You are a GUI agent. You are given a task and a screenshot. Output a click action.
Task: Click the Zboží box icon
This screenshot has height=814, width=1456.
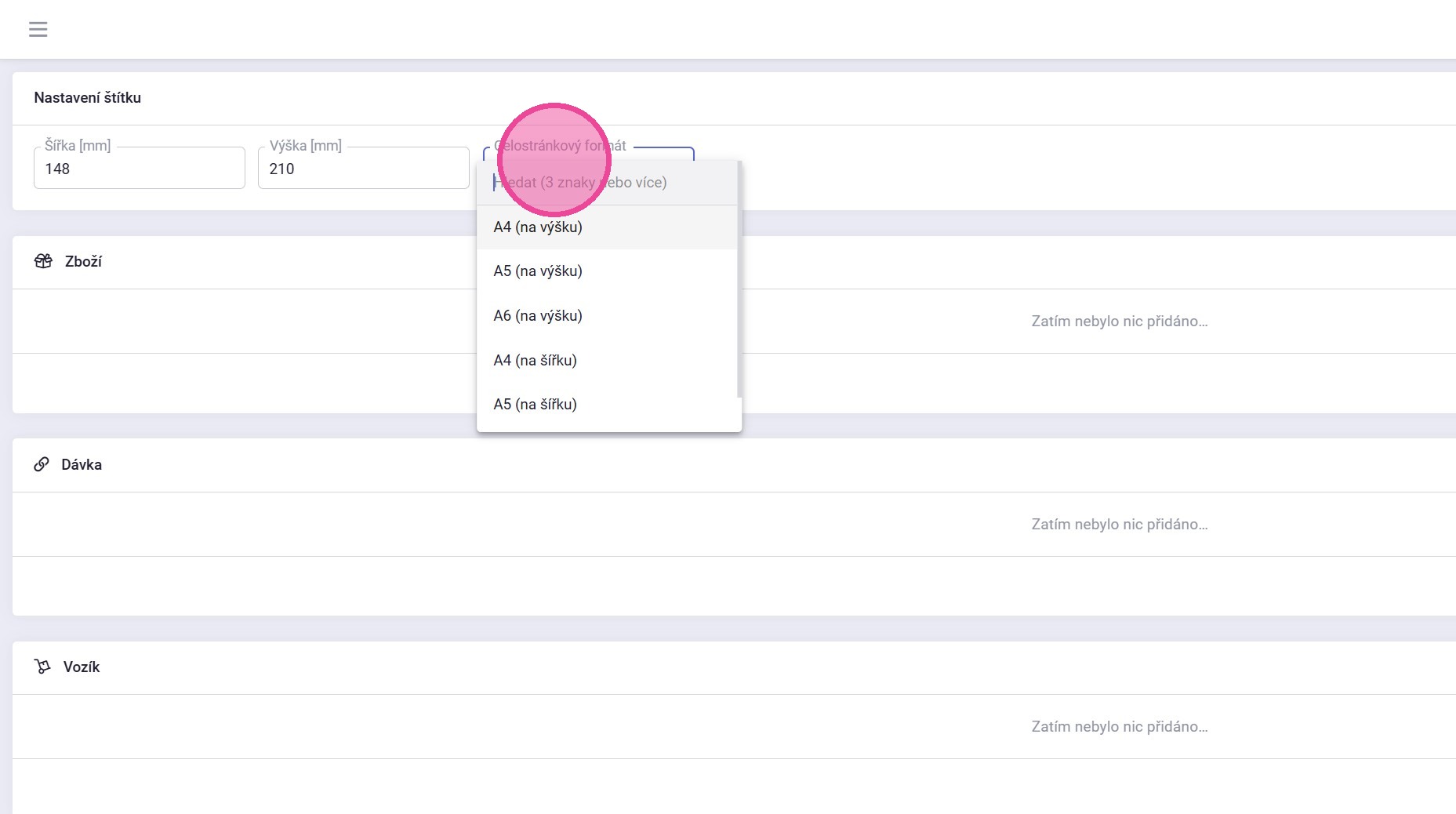pos(43,261)
